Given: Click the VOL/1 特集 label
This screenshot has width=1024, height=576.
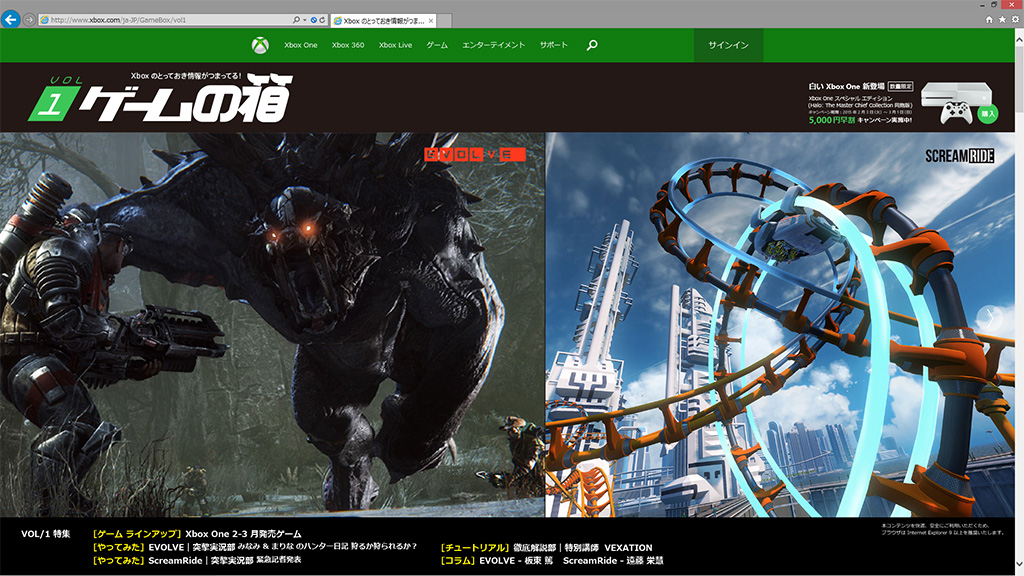Looking at the screenshot, I should click(x=46, y=534).
